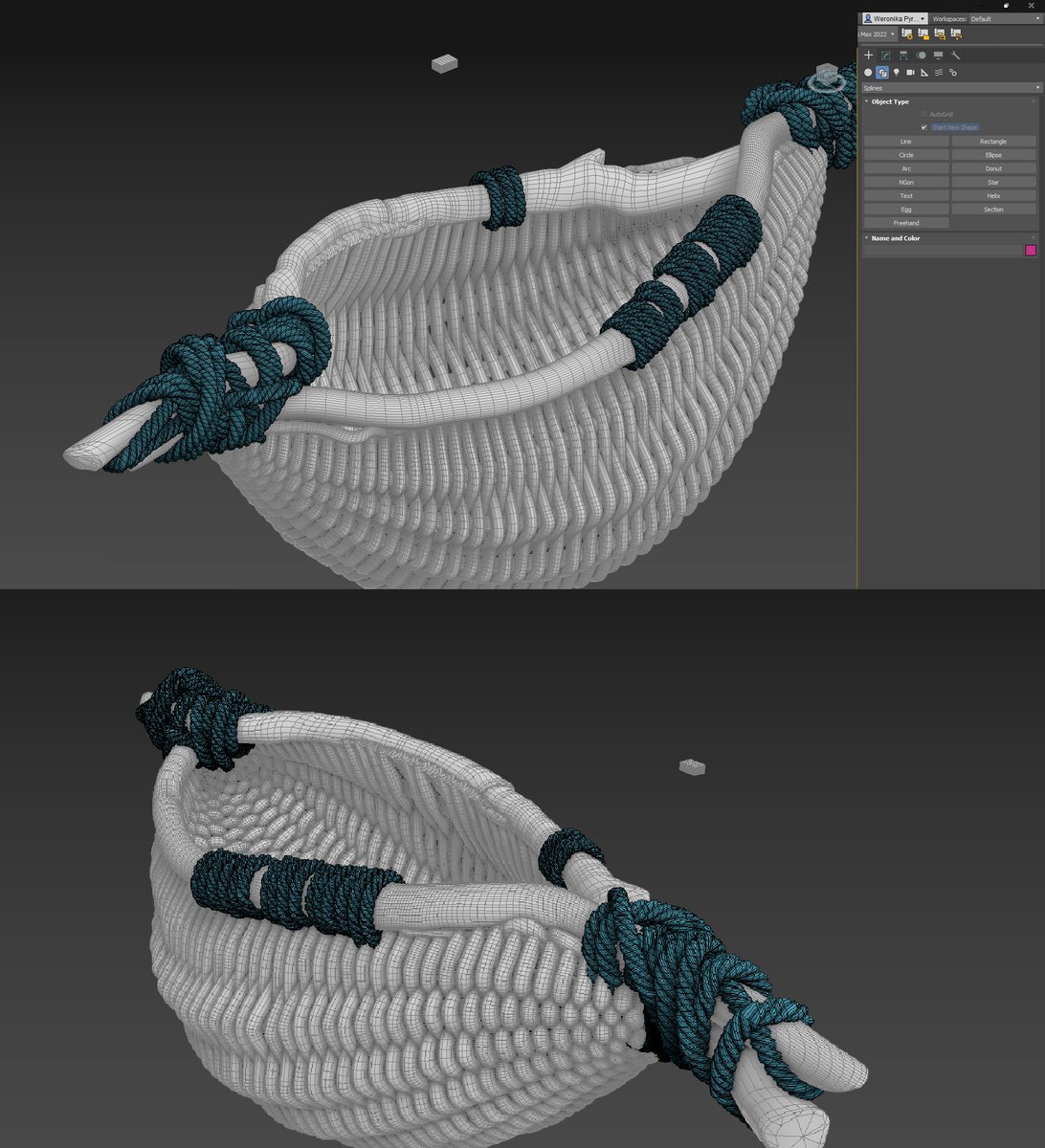Open the Display panel tab
This screenshot has width=1045, height=1148.
(938, 55)
